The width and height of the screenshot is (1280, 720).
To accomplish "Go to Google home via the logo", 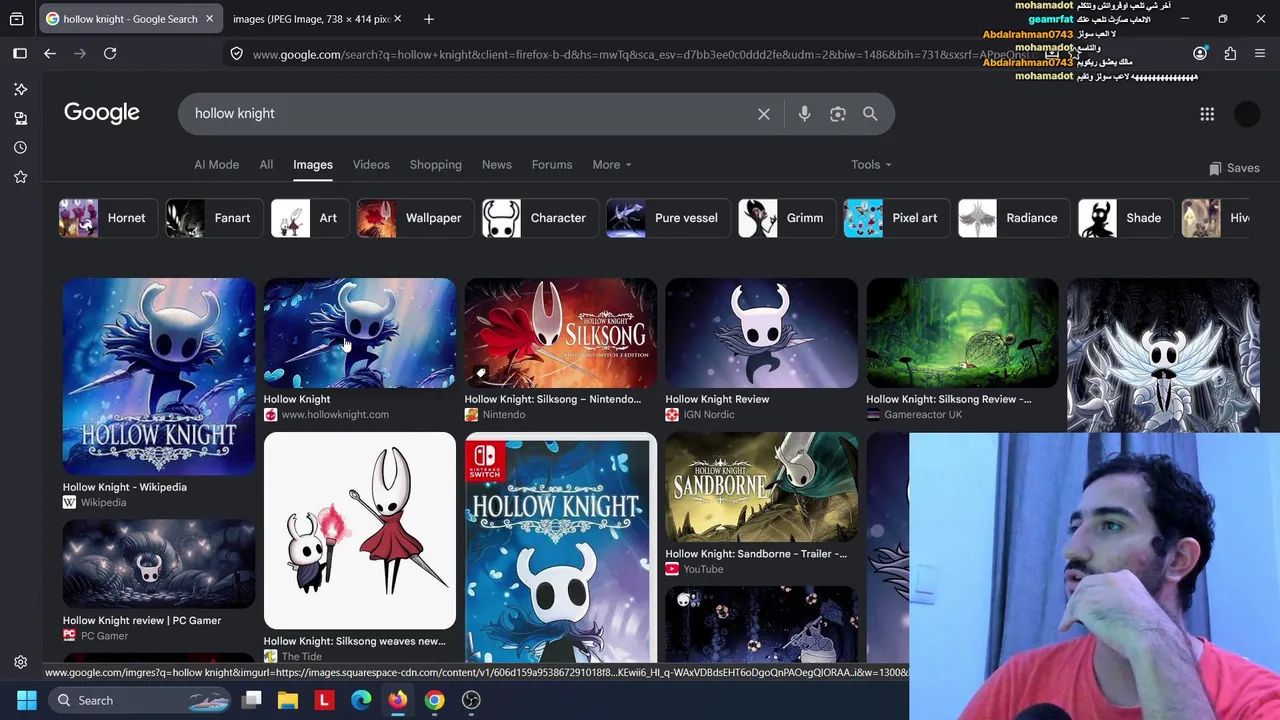I will [x=102, y=112].
